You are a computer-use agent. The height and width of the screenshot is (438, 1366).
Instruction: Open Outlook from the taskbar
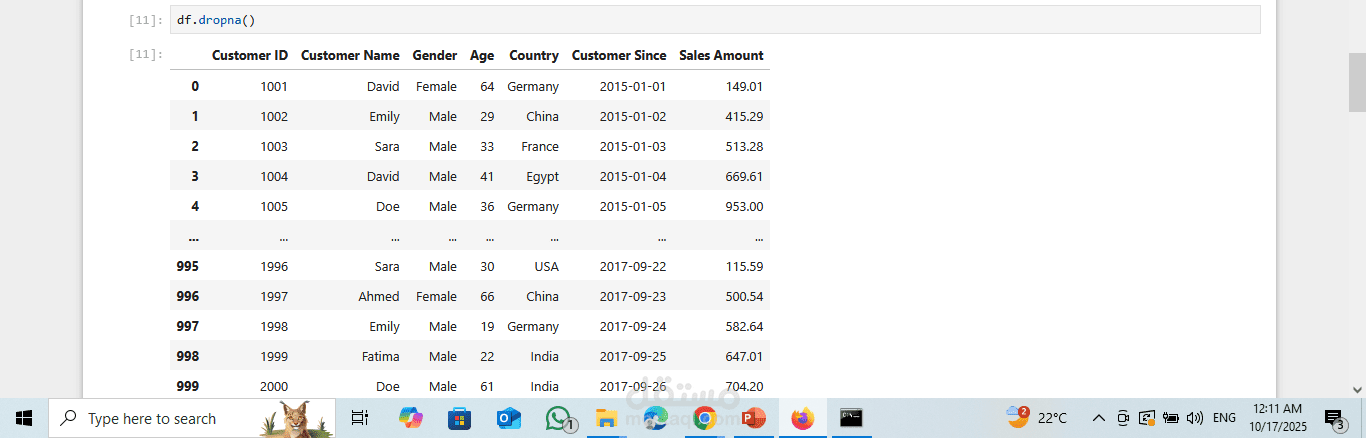pyautogui.click(x=509, y=418)
